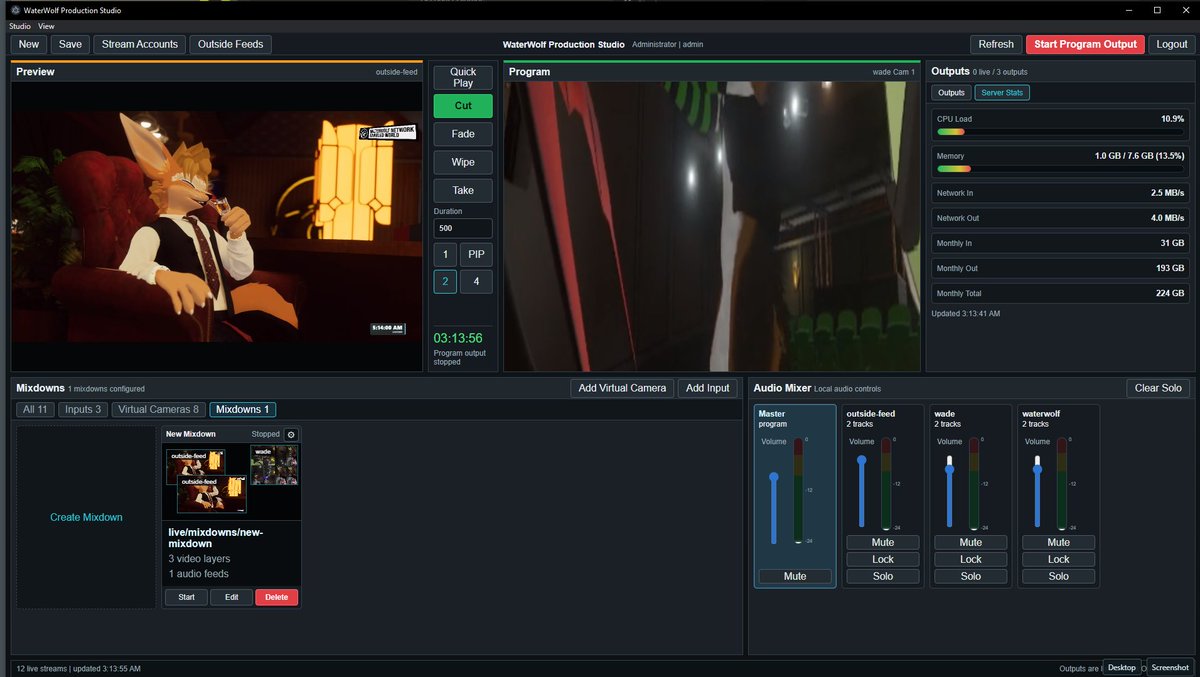1200x677 pixels.
Task: Click the Screenshot button in status bar
Action: pos(1170,667)
